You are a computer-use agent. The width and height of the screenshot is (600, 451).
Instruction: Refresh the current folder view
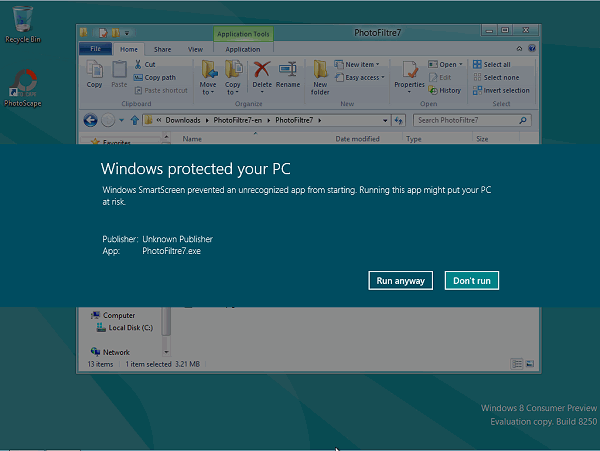tap(398, 120)
